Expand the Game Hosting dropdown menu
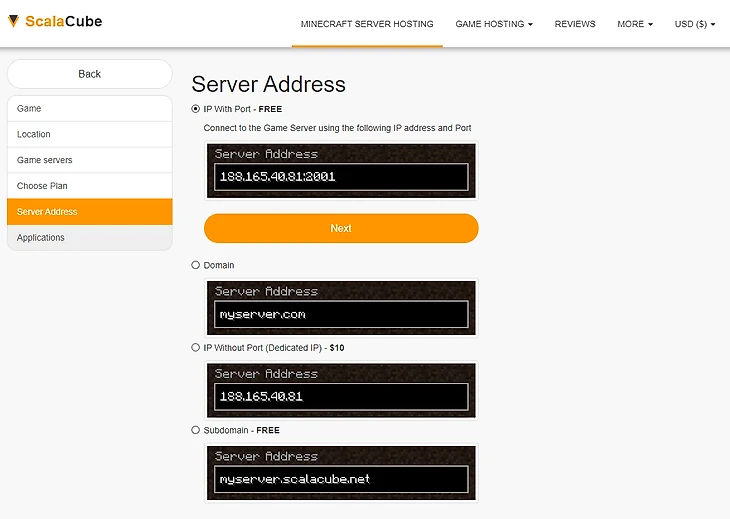 click(493, 24)
